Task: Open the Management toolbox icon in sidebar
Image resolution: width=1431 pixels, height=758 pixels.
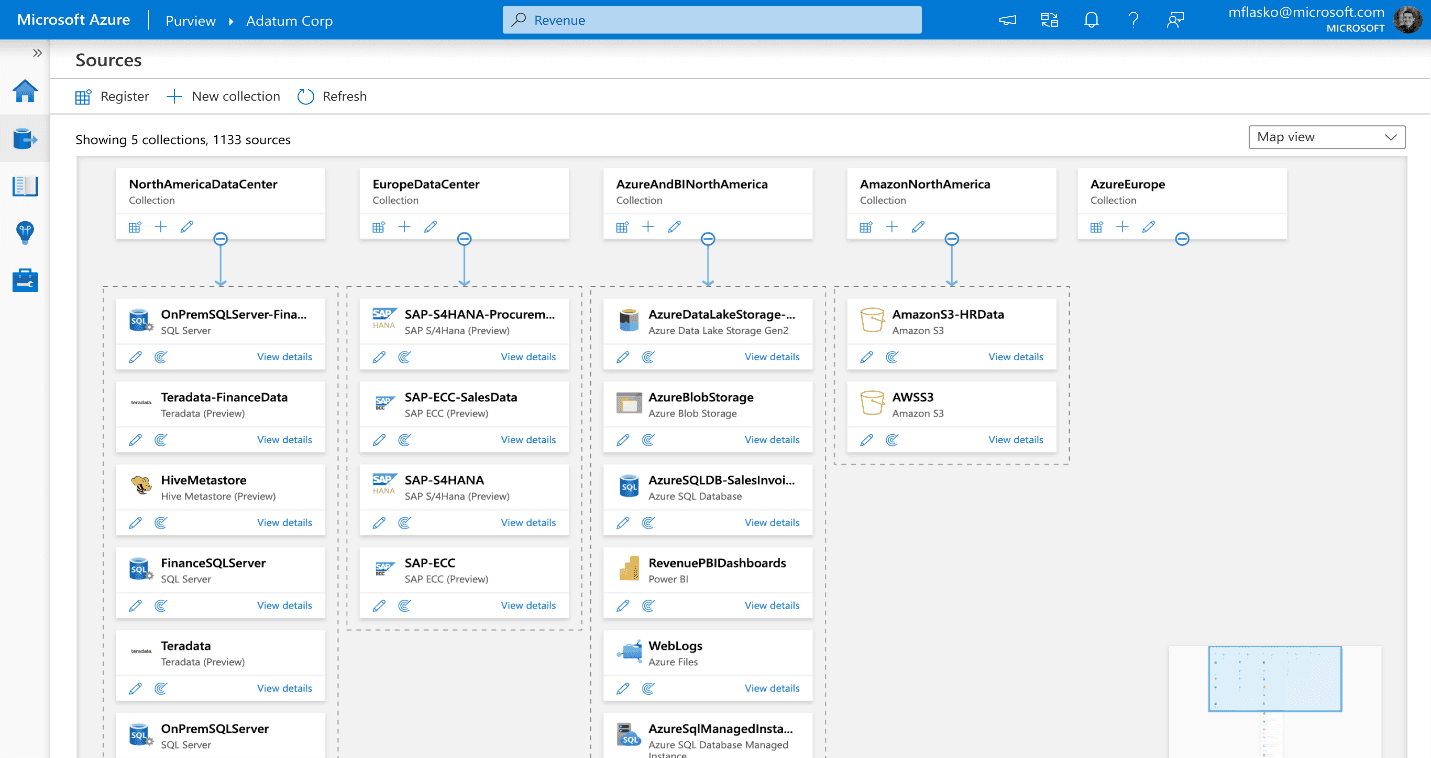Action: coord(25,280)
